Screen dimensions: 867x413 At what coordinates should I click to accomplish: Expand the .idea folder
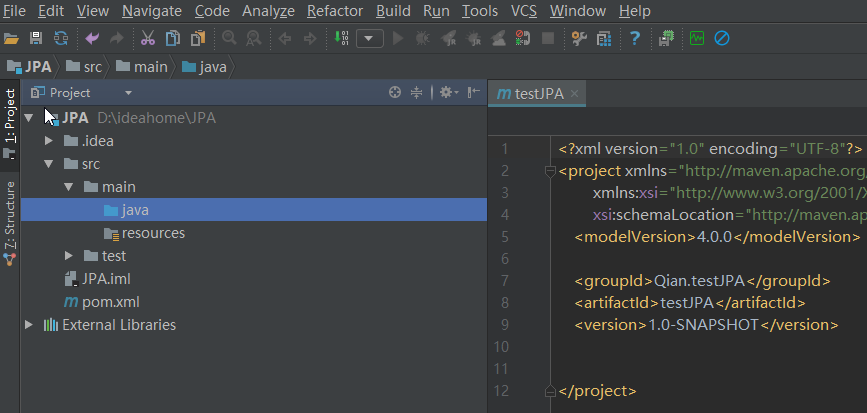click(49, 141)
